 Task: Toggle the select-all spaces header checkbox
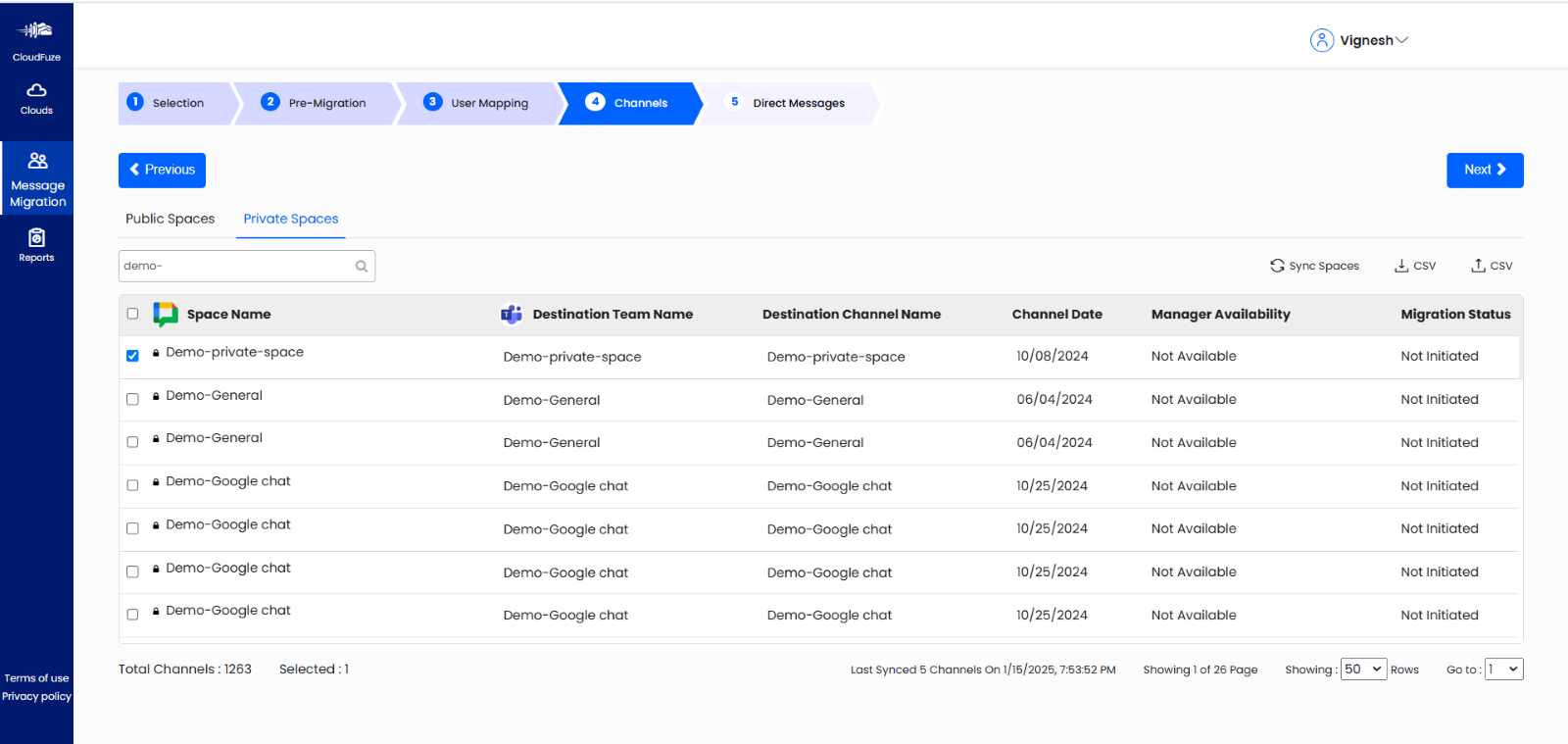coord(132,314)
